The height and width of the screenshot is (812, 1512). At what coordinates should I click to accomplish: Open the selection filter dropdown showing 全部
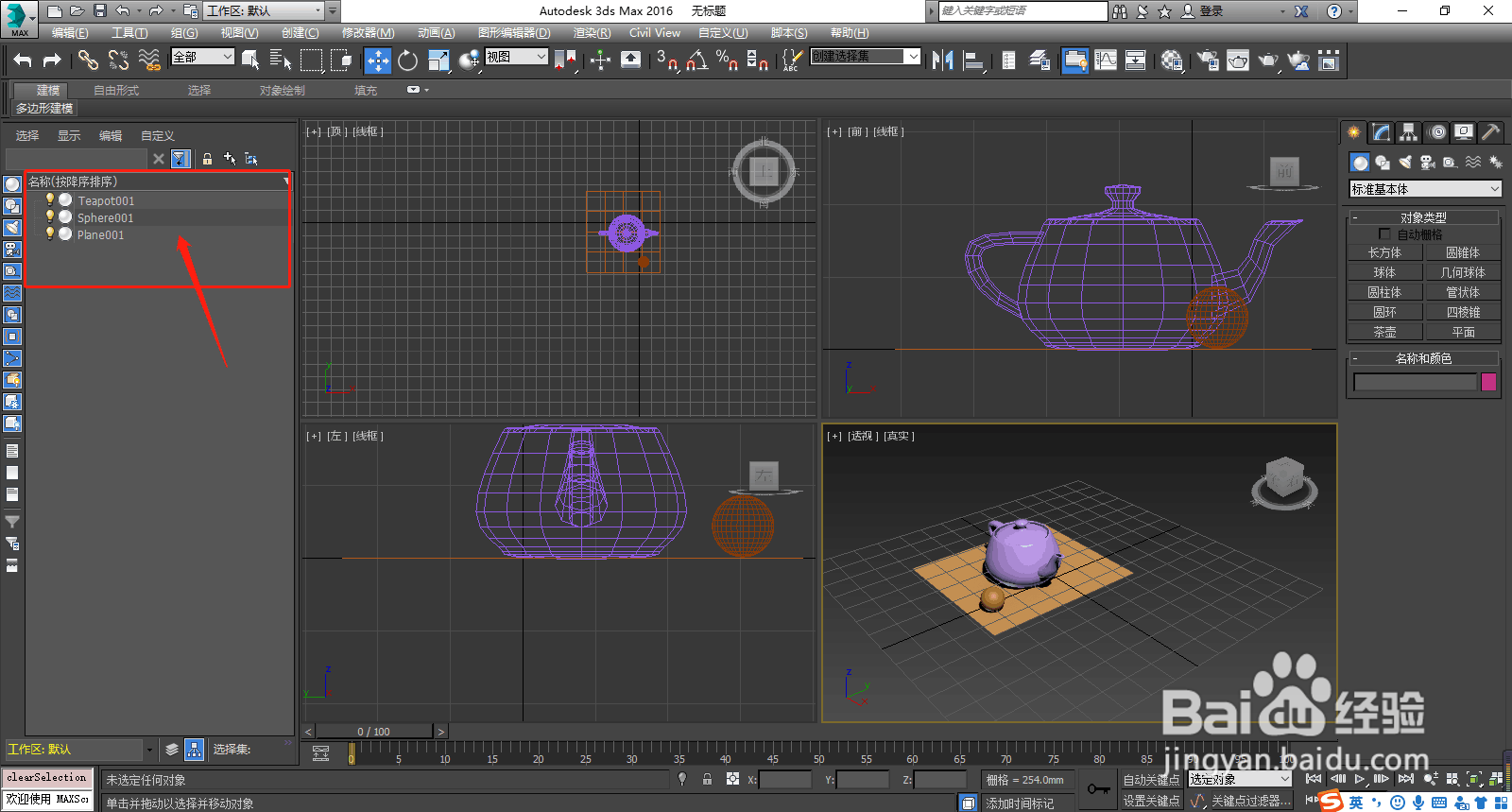coord(202,57)
